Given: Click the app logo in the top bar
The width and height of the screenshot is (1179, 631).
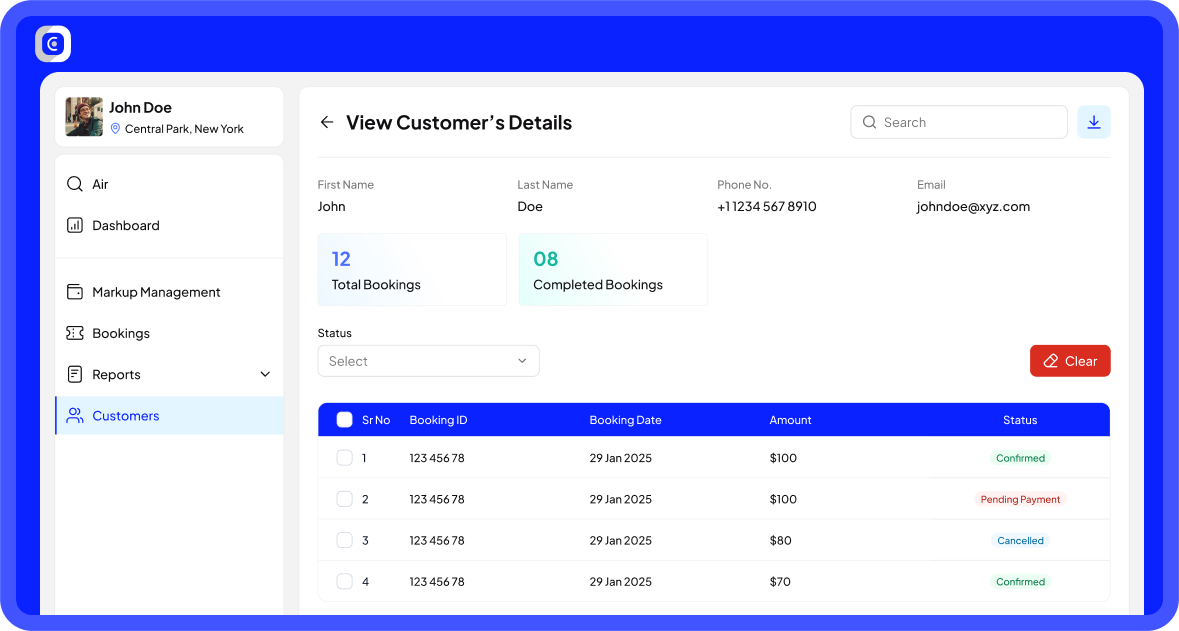Looking at the screenshot, I should pos(52,43).
